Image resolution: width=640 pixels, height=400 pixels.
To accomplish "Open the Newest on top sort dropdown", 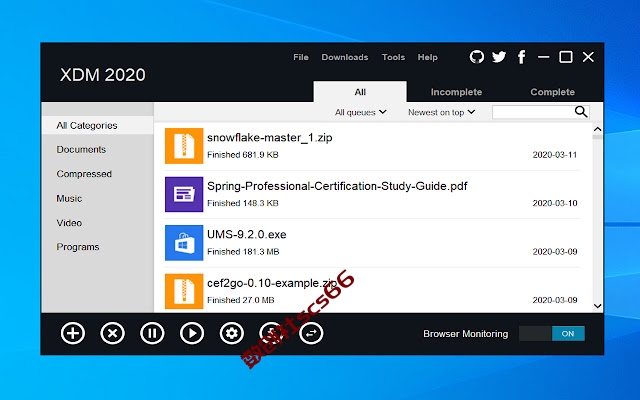I will tap(441, 112).
